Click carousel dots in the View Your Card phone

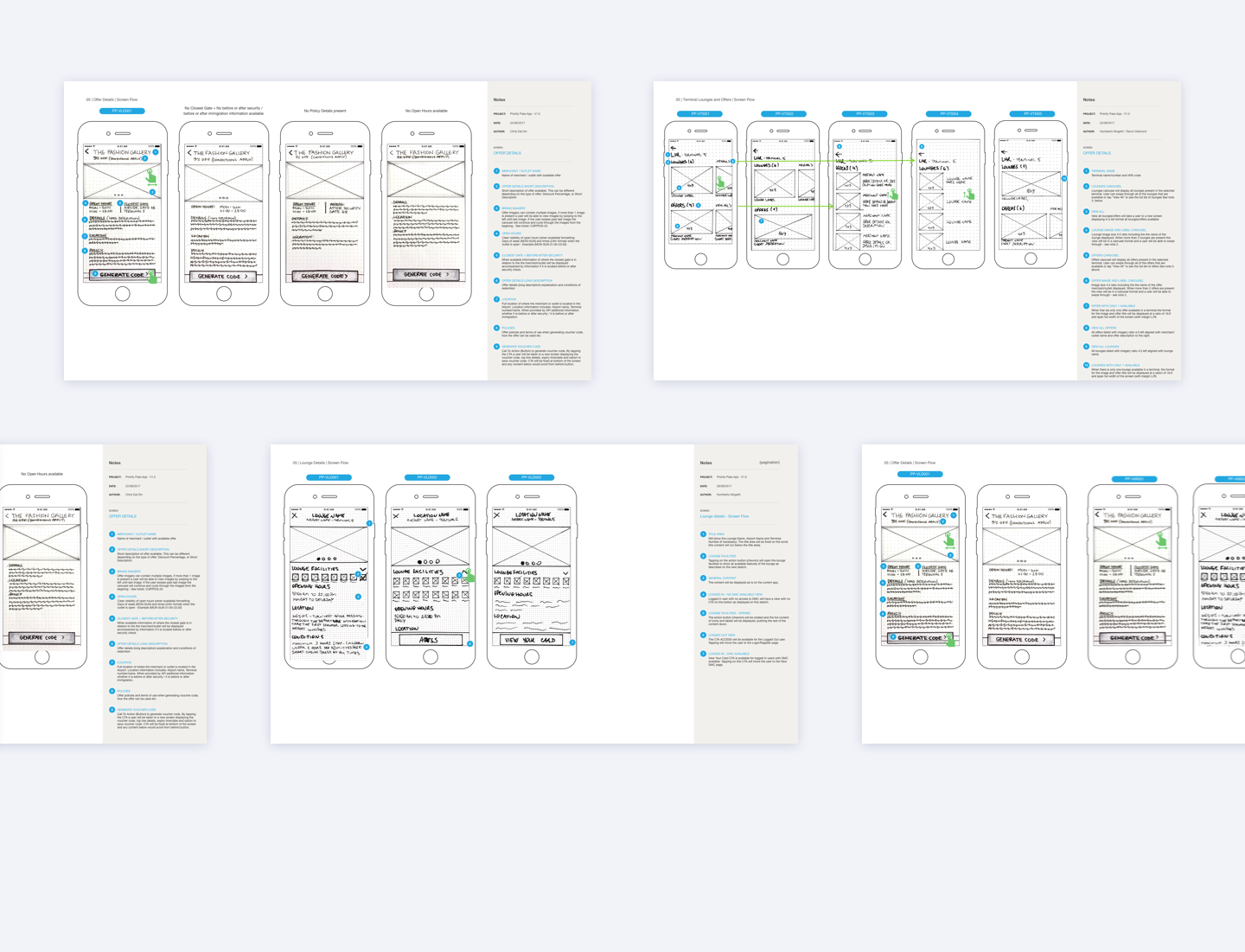(x=531, y=563)
